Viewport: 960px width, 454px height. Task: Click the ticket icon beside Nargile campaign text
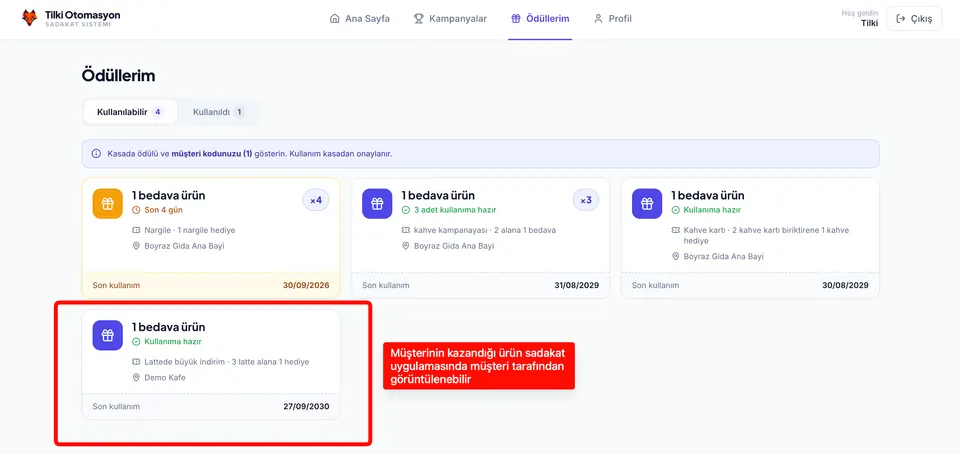click(136, 231)
